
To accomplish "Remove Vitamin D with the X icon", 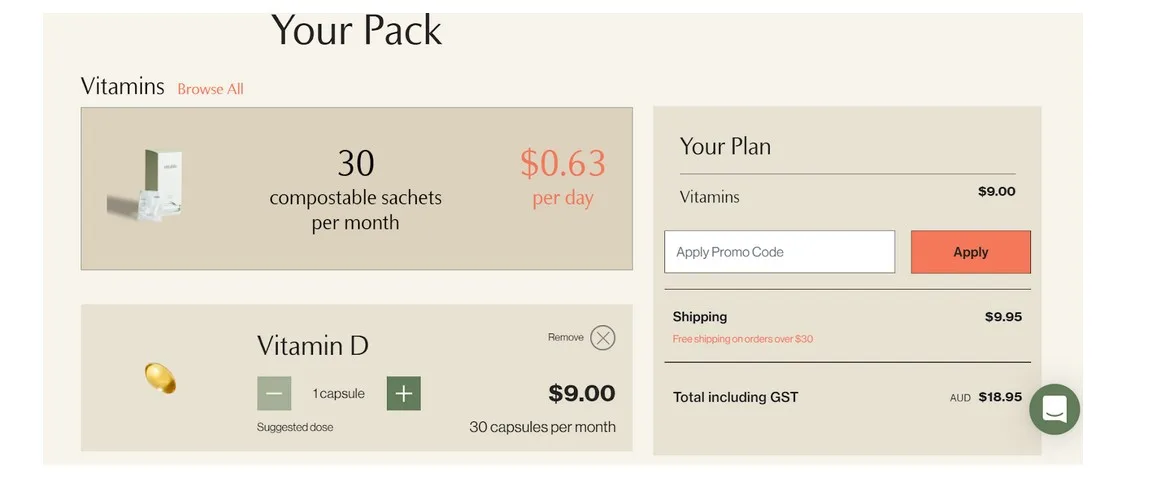I will [602, 338].
